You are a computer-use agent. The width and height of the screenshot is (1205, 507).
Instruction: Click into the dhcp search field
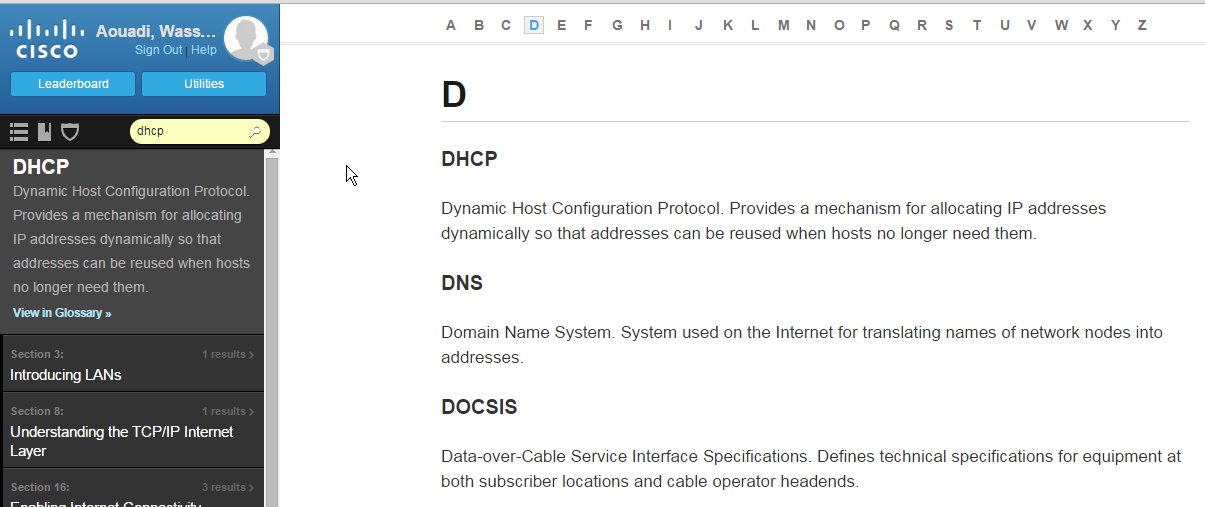pos(190,131)
